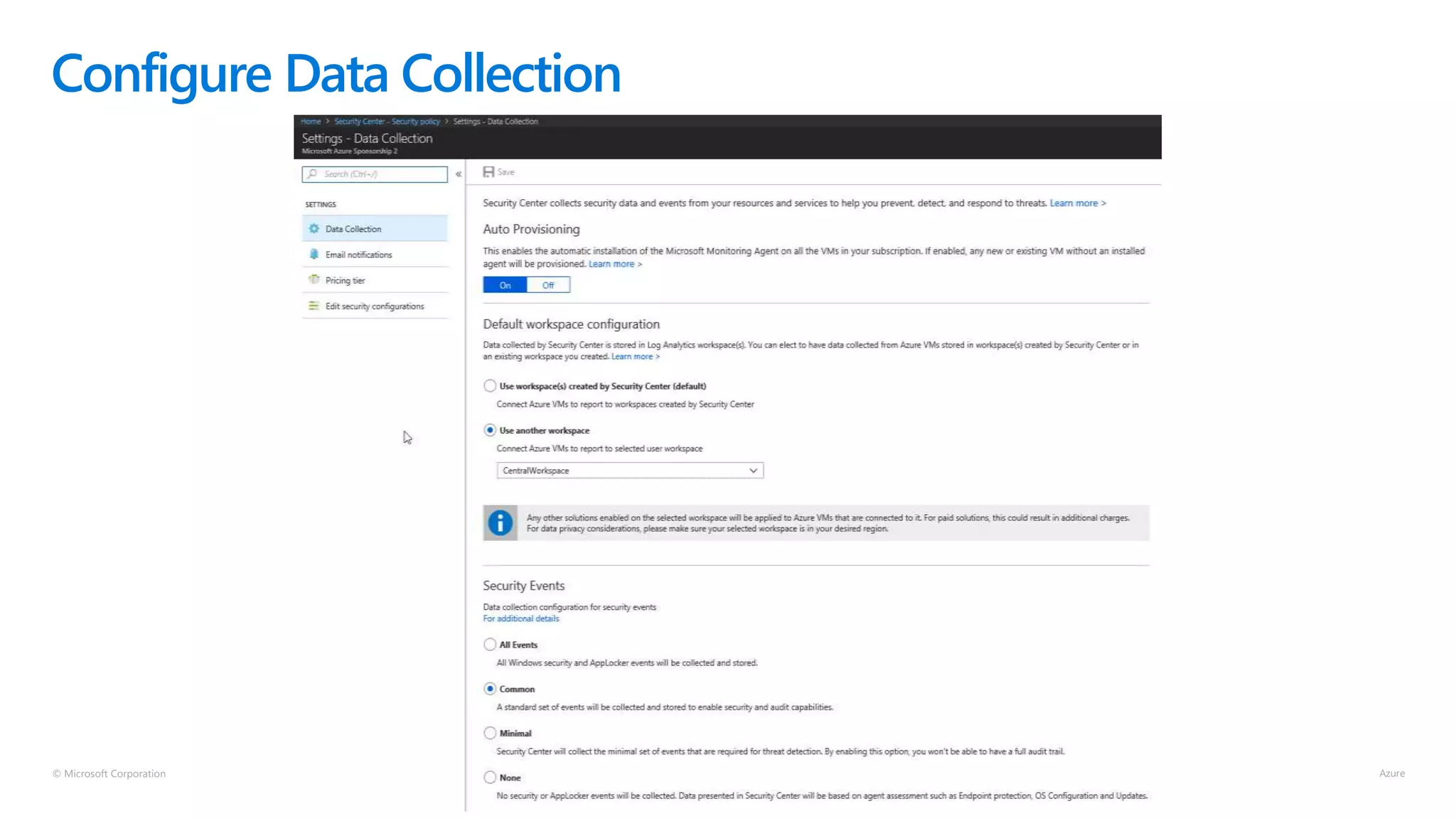Image resolution: width=1456 pixels, height=819 pixels.
Task: Go to Home breadcrumb
Action: pyautogui.click(x=311, y=122)
